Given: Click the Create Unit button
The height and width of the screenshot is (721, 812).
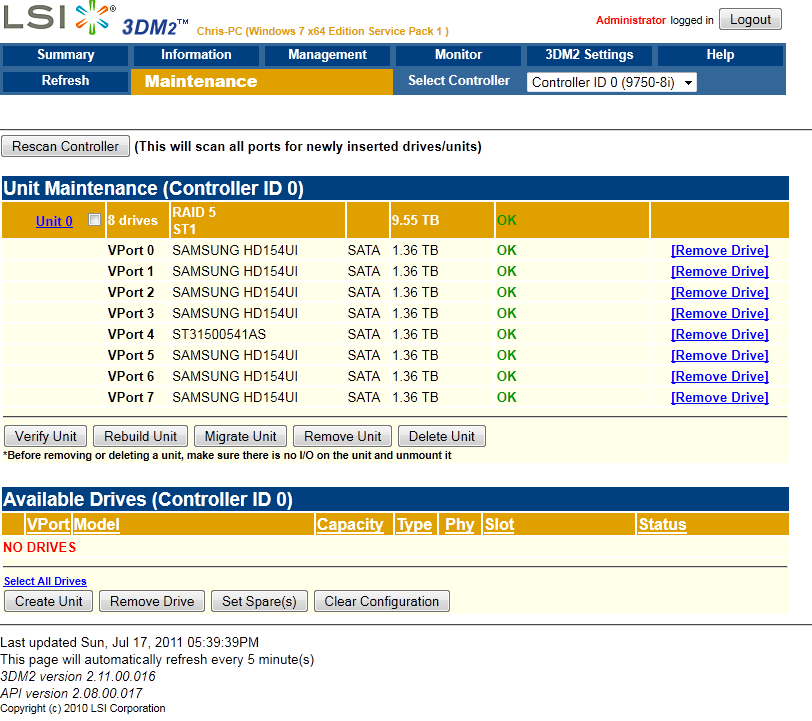Looking at the screenshot, I should pos(49,601).
